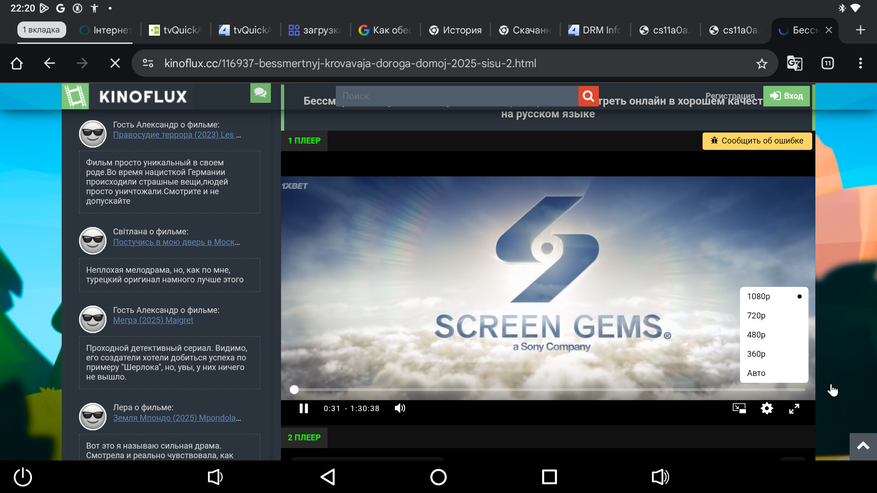Screen dimensions: 877x493
Task: Select Авто video quality option
Action: pos(774,373)
